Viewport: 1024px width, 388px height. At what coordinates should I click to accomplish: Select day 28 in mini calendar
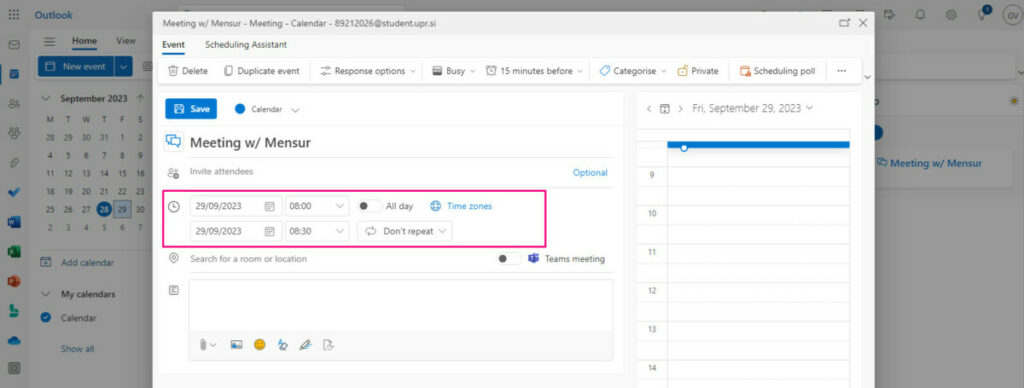104,210
